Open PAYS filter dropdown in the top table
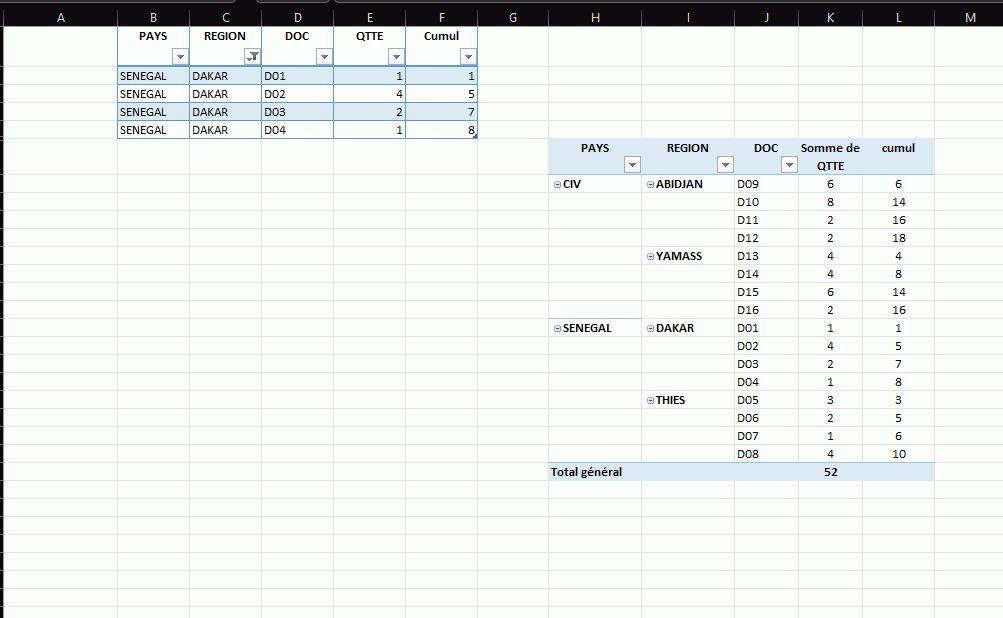 [180, 57]
